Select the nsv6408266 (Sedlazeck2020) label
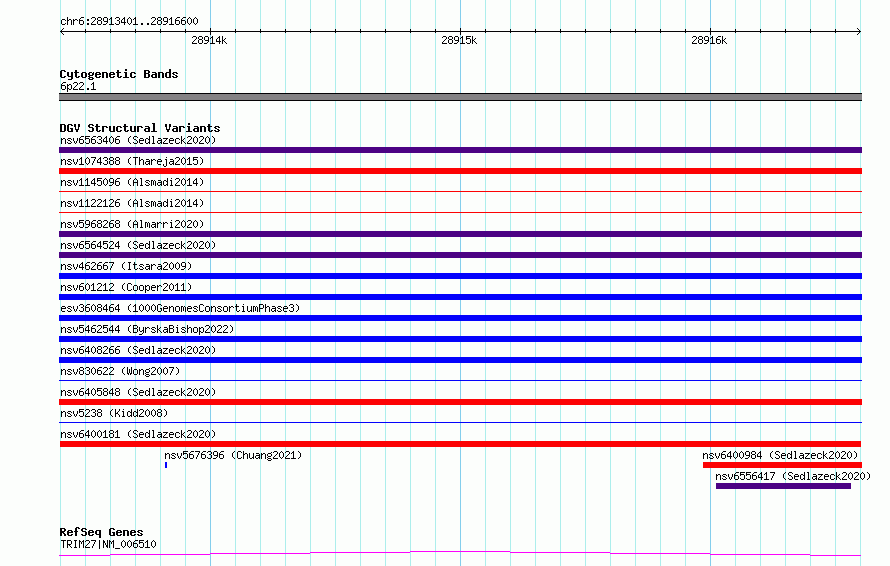Image resolution: width=890 pixels, height=566 pixels. coord(138,350)
